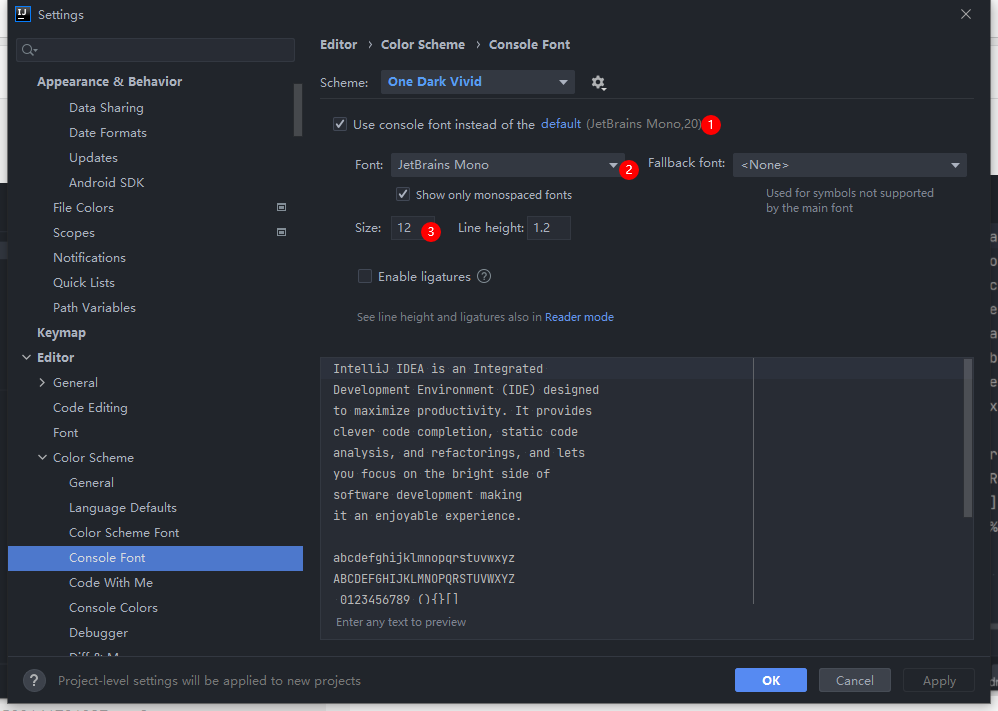The height and width of the screenshot is (711, 998).
Task: Select General under Color Scheme
Action: 91,482
